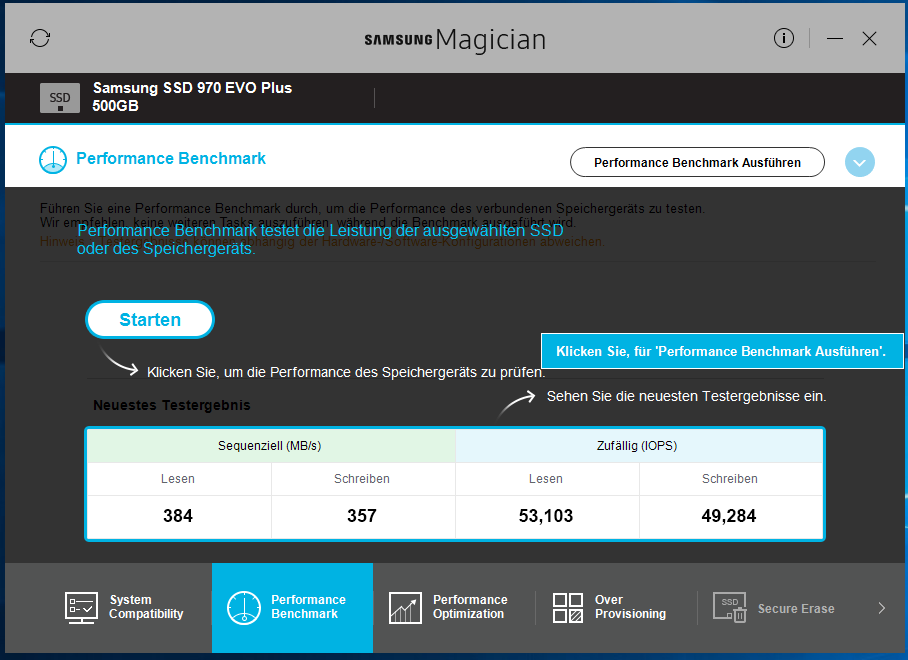
Task: Collapse help overlay with blue chevron button
Action: tap(859, 162)
